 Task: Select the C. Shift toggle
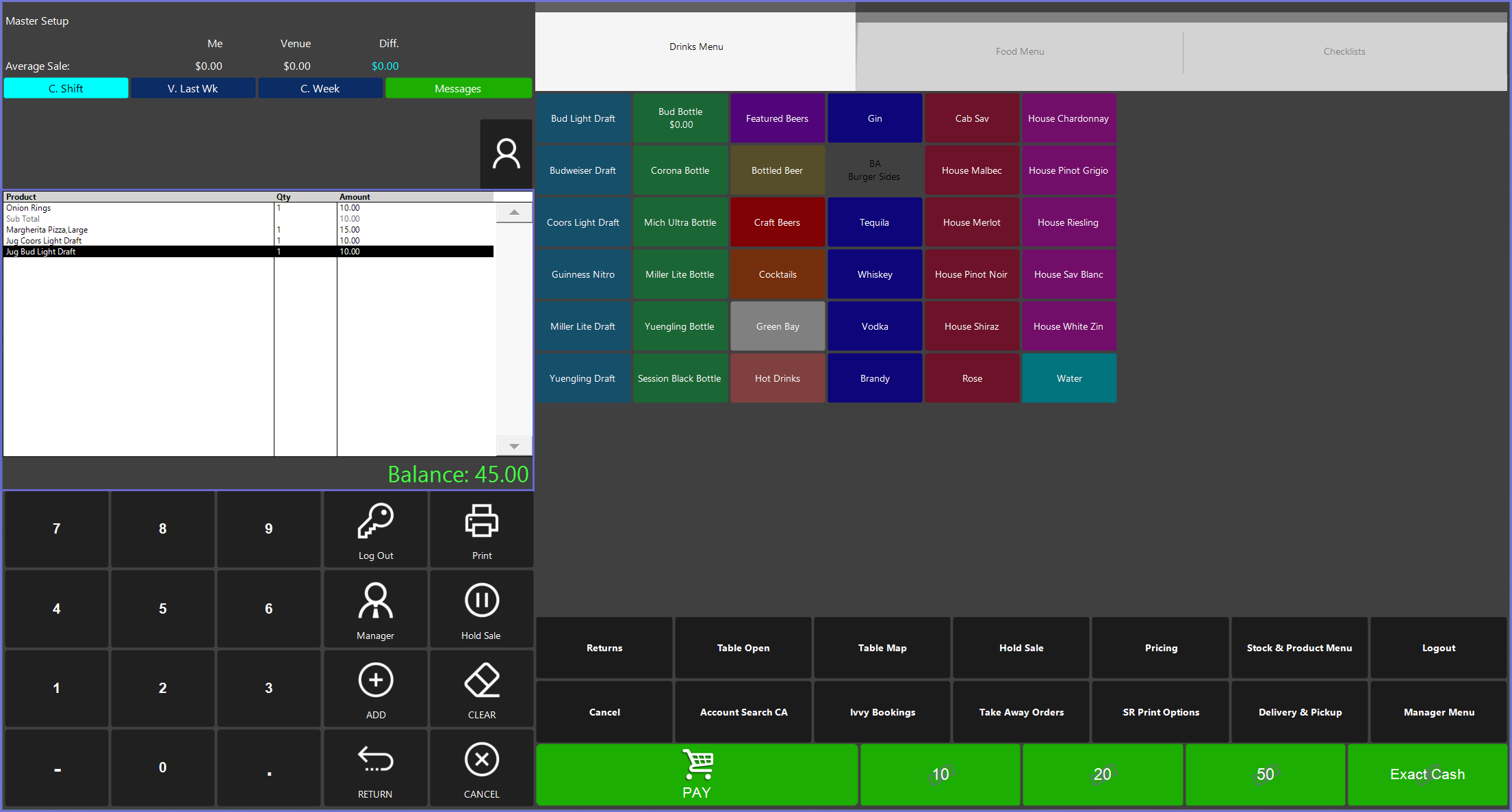66,88
